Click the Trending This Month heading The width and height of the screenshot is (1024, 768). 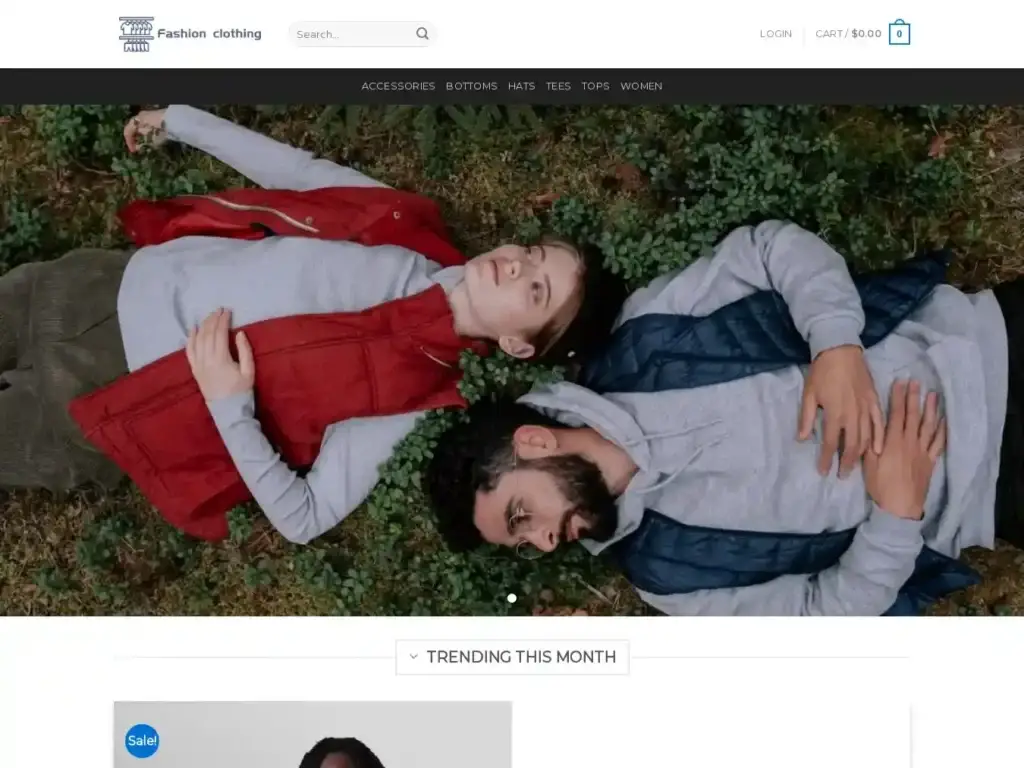(x=521, y=657)
